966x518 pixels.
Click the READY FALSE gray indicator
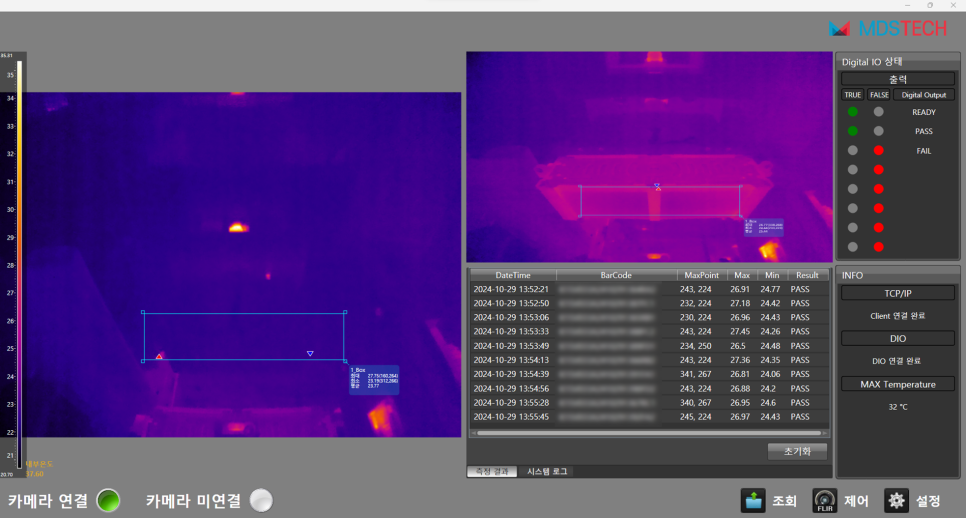(879, 112)
